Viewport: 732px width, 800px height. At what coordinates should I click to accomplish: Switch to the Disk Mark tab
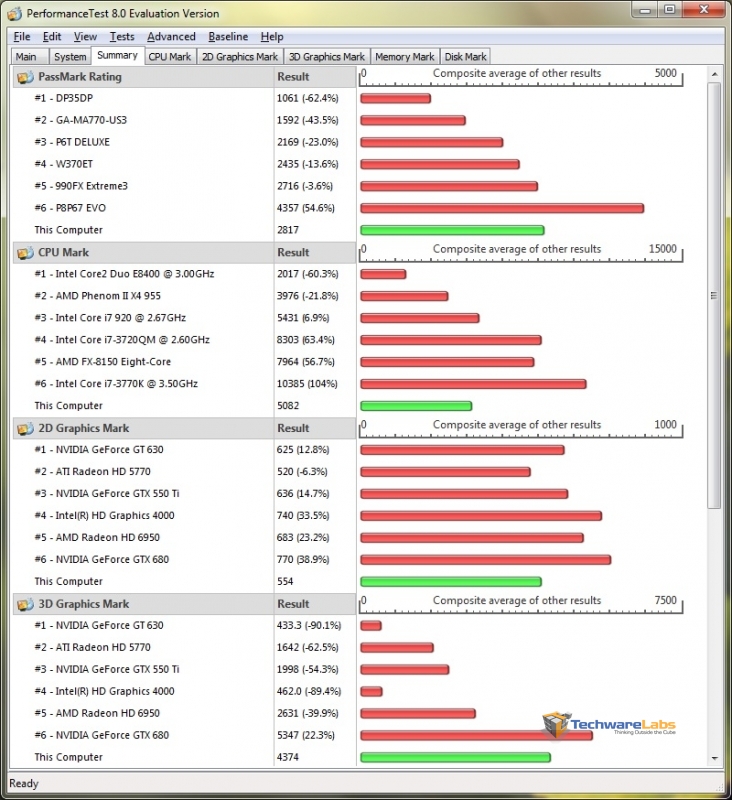[x=465, y=57]
